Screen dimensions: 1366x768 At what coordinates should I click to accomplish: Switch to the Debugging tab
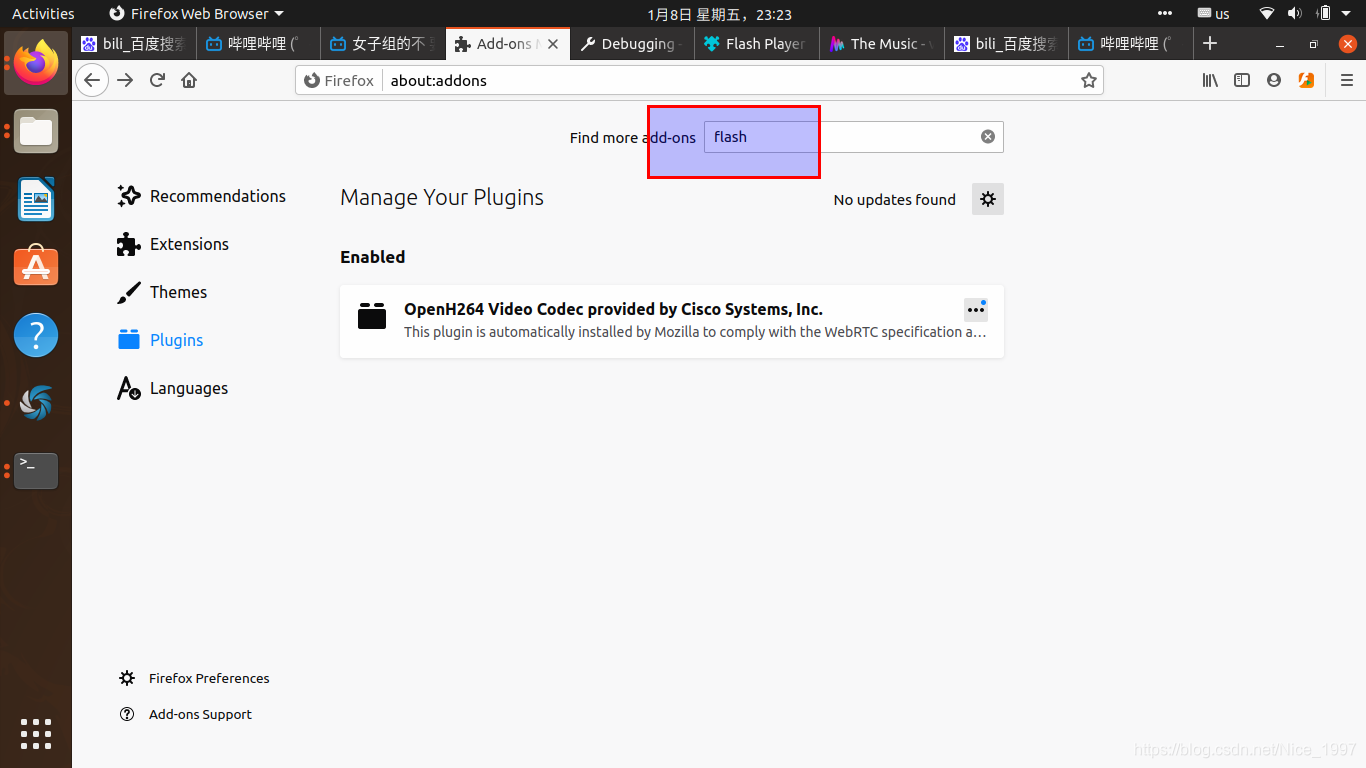click(x=632, y=44)
